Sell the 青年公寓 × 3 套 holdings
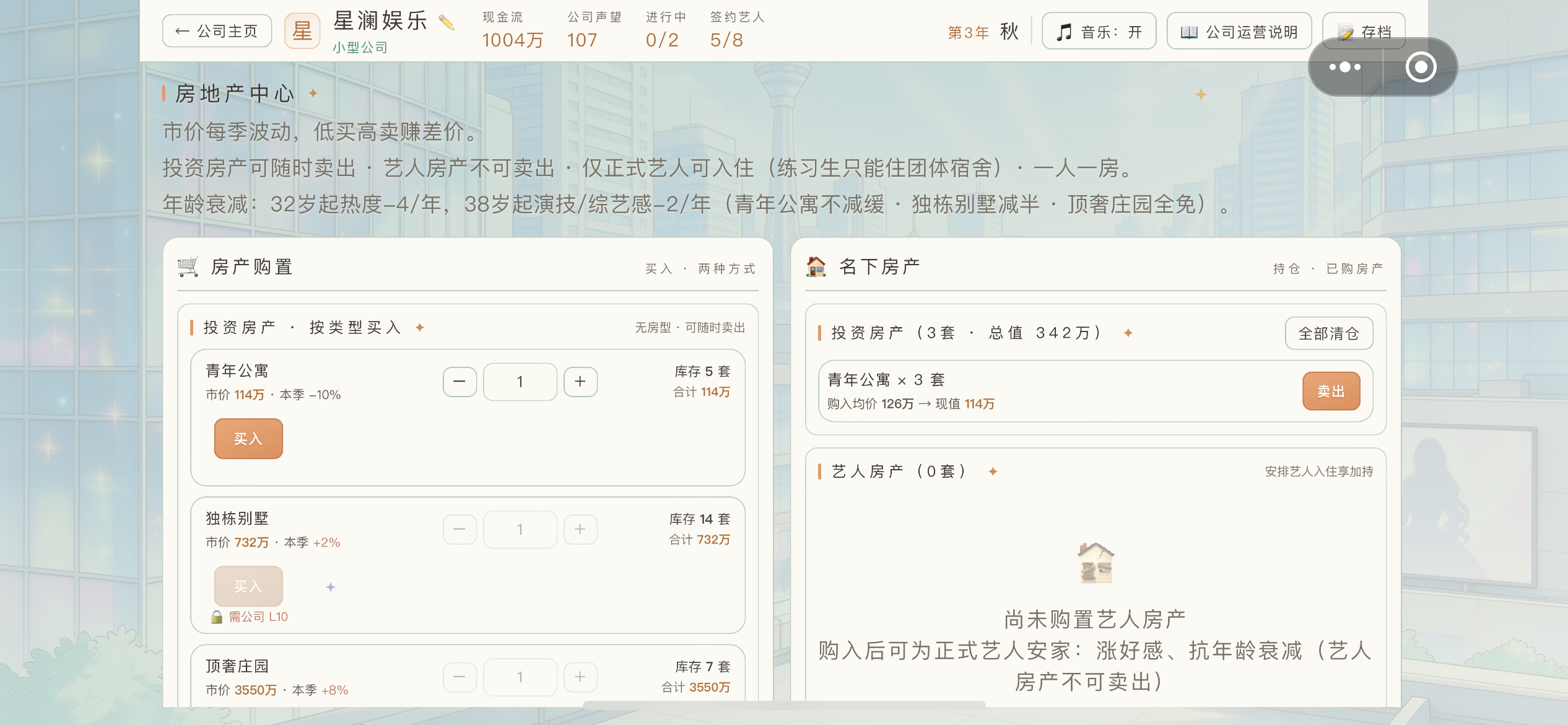 coord(1331,391)
